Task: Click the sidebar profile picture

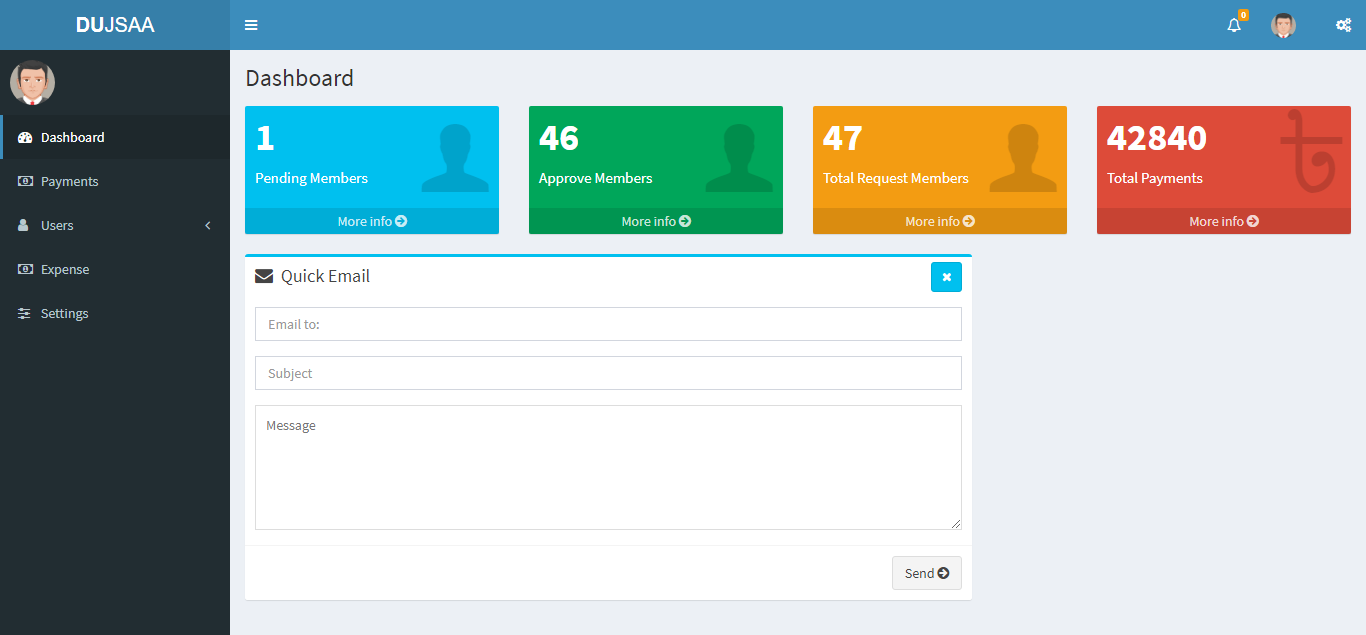Action: (32, 83)
